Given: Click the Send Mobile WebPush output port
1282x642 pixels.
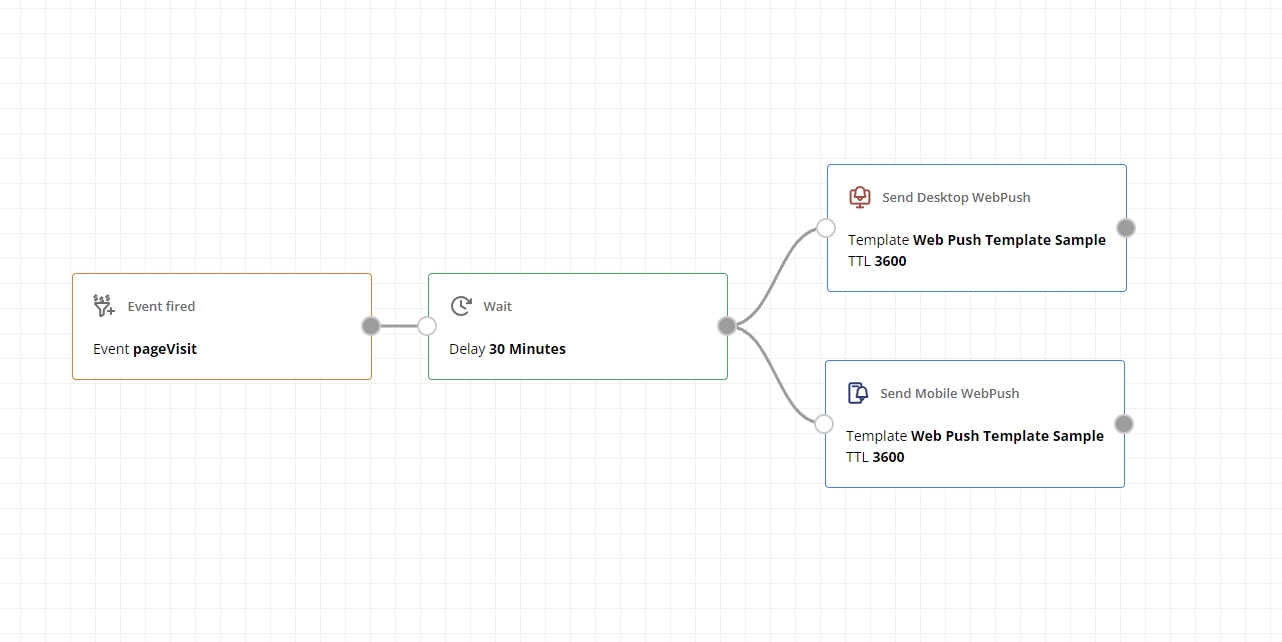Looking at the screenshot, I should (x=1124, y=424).
